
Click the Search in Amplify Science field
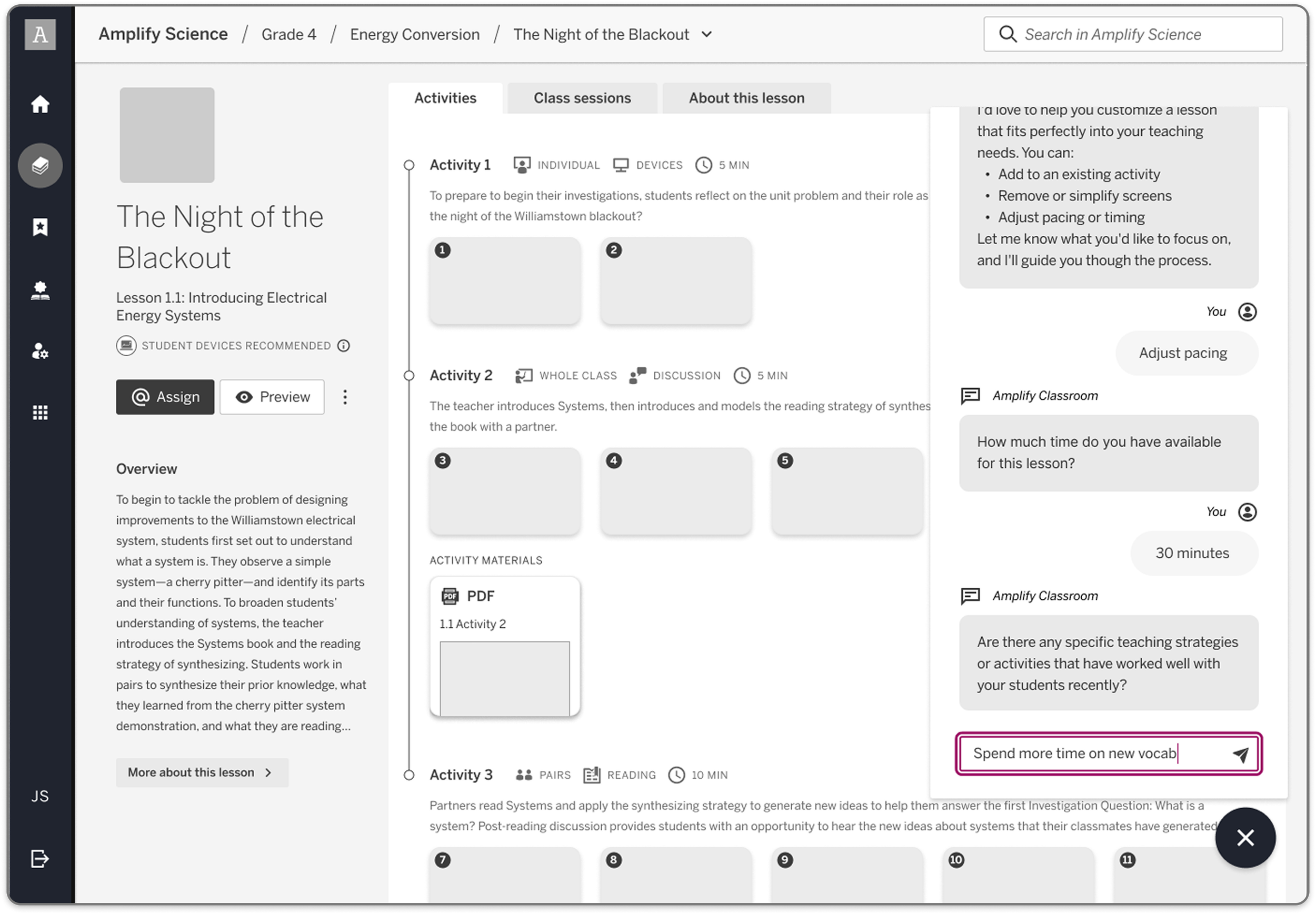tap(1133, 34)
